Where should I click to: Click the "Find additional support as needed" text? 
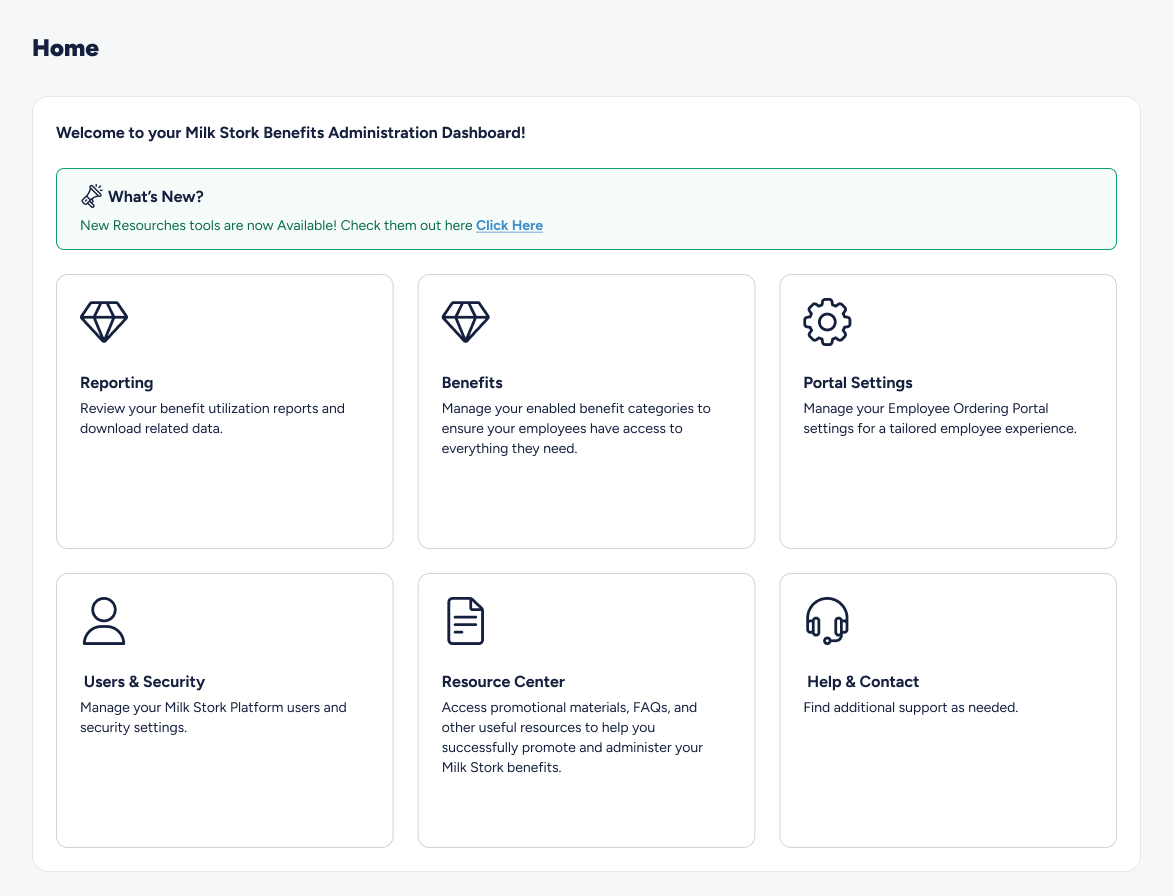pyautogui.click(x=910, y=708)
